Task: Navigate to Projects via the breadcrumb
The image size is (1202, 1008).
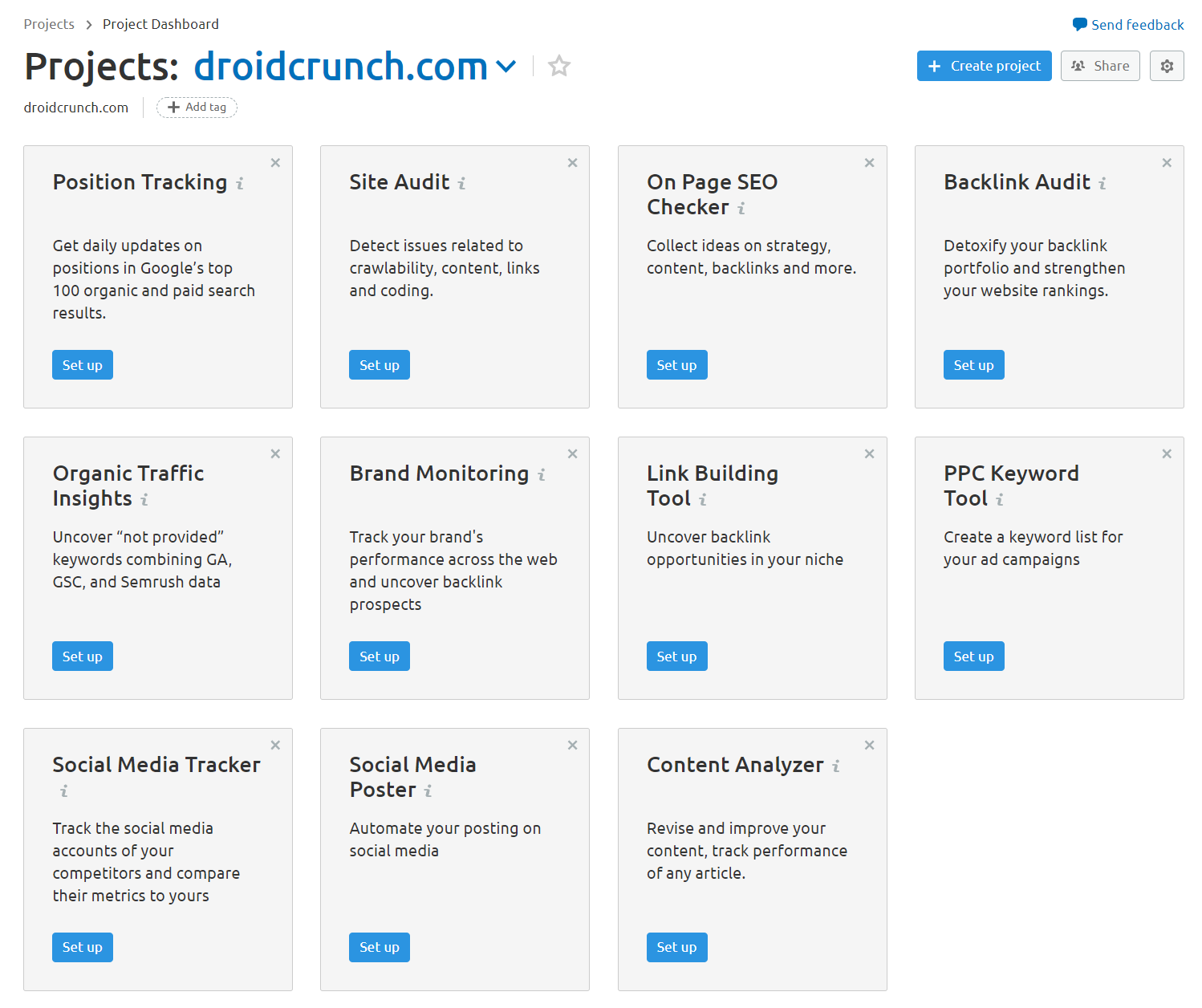Action: coord(49,24)
